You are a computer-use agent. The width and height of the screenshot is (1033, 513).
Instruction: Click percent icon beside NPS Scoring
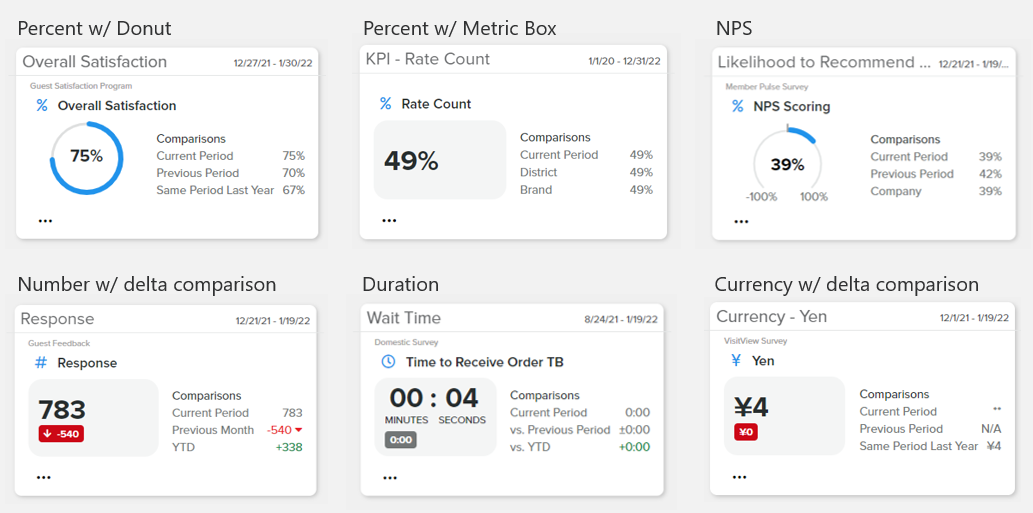738,106
